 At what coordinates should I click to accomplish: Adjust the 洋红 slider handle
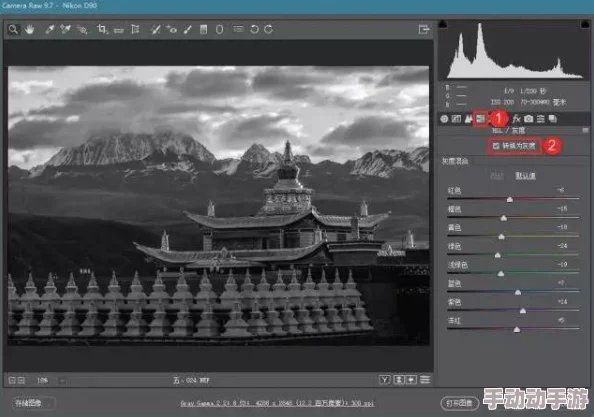(x=517, y=330)
